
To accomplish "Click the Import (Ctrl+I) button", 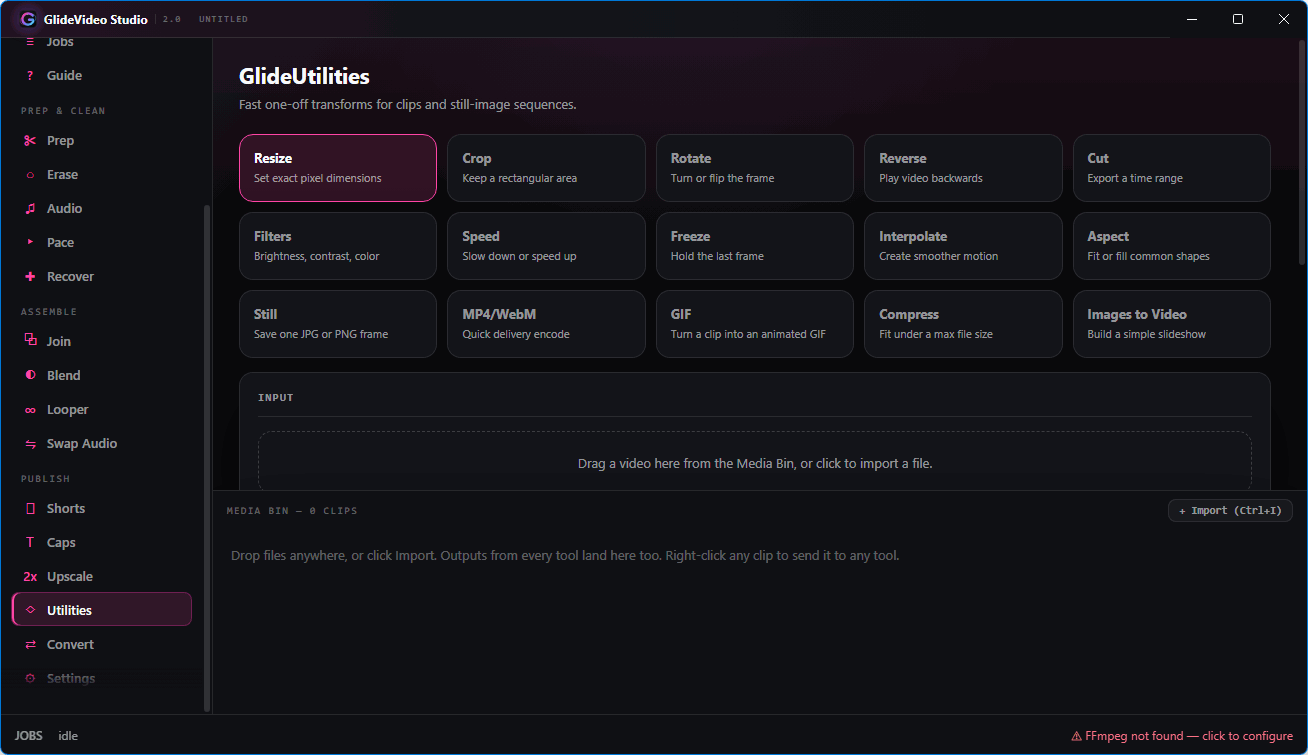I will coord(1230,511).
